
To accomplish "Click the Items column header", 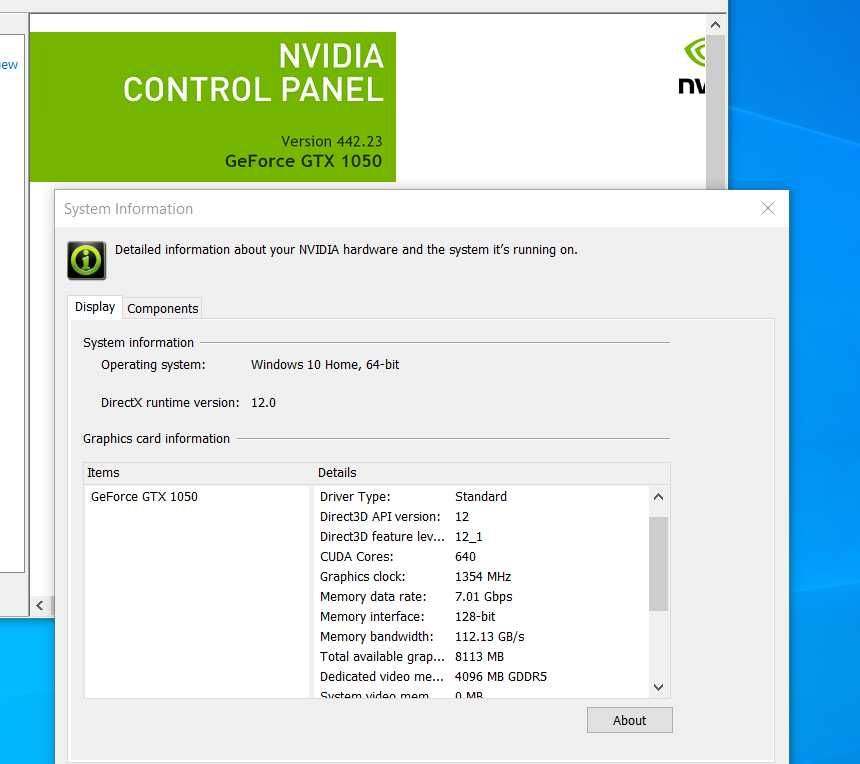I will coord(199,473).
